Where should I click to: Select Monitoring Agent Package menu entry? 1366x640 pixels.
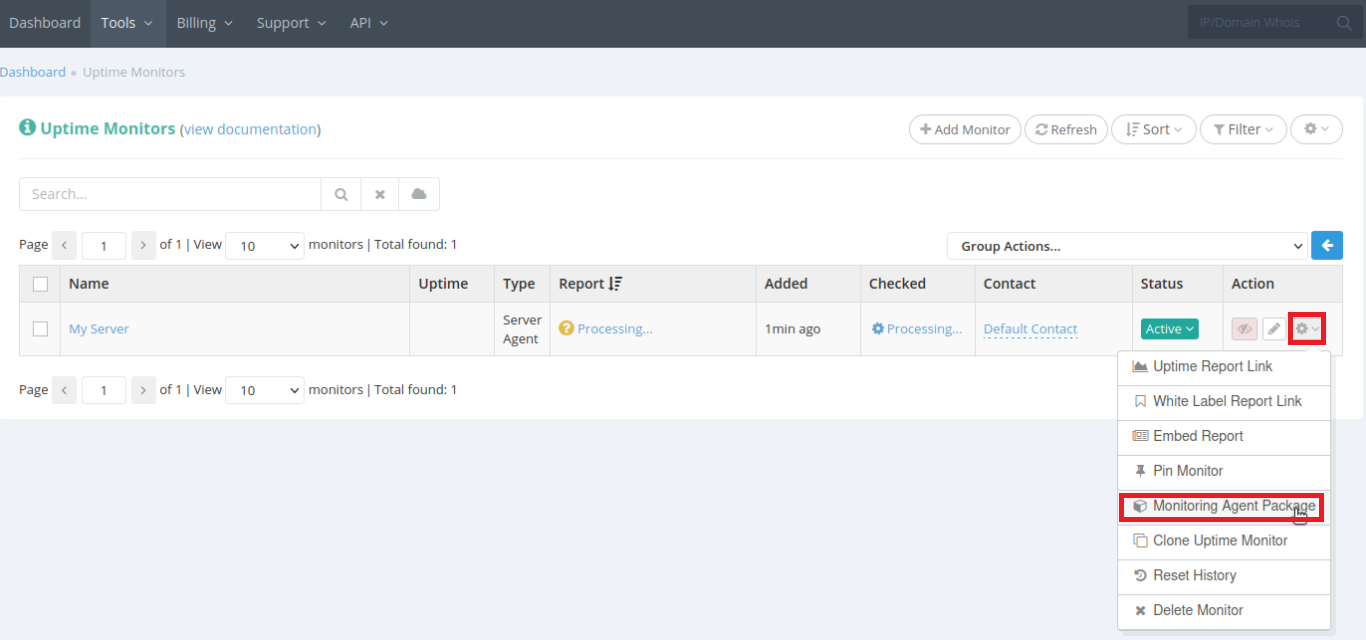pos(1222,506)
